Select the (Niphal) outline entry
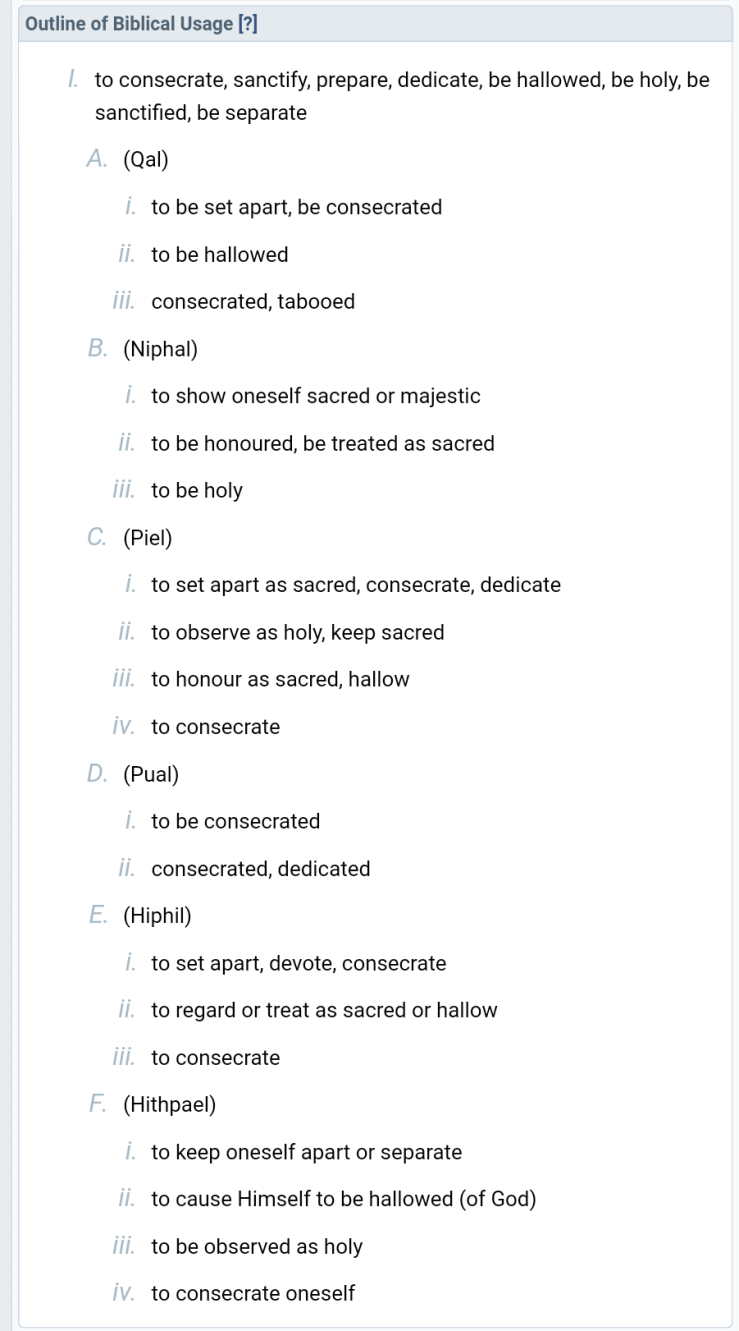Screen dimensions: 739x1331 160,349
